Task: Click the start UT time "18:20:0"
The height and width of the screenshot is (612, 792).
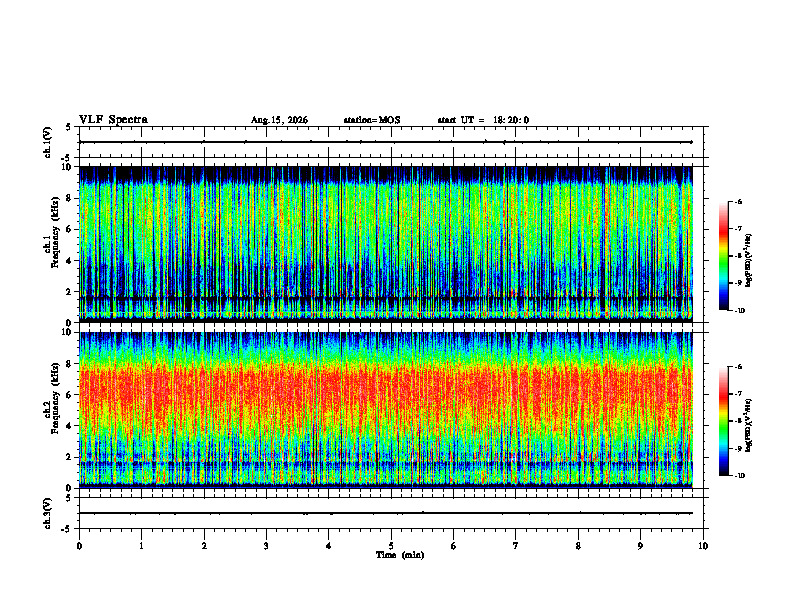Action: pyautogui.click(x=511, y=120)
